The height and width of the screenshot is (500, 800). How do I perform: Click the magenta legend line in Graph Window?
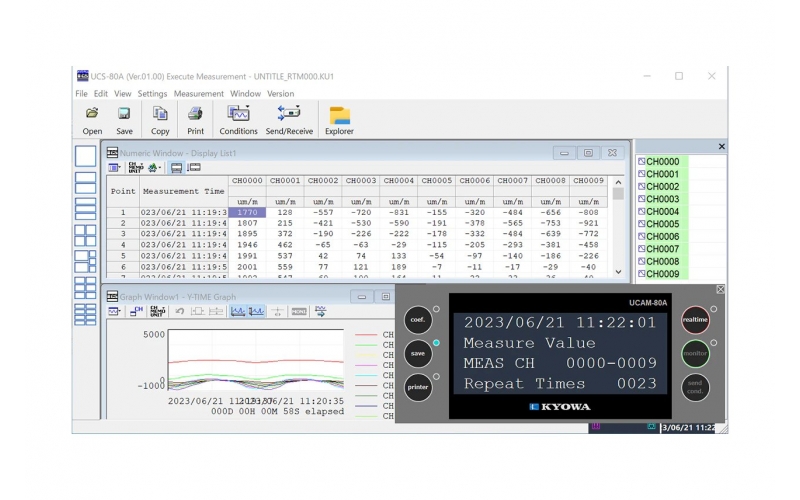click(x=366, y=365)
